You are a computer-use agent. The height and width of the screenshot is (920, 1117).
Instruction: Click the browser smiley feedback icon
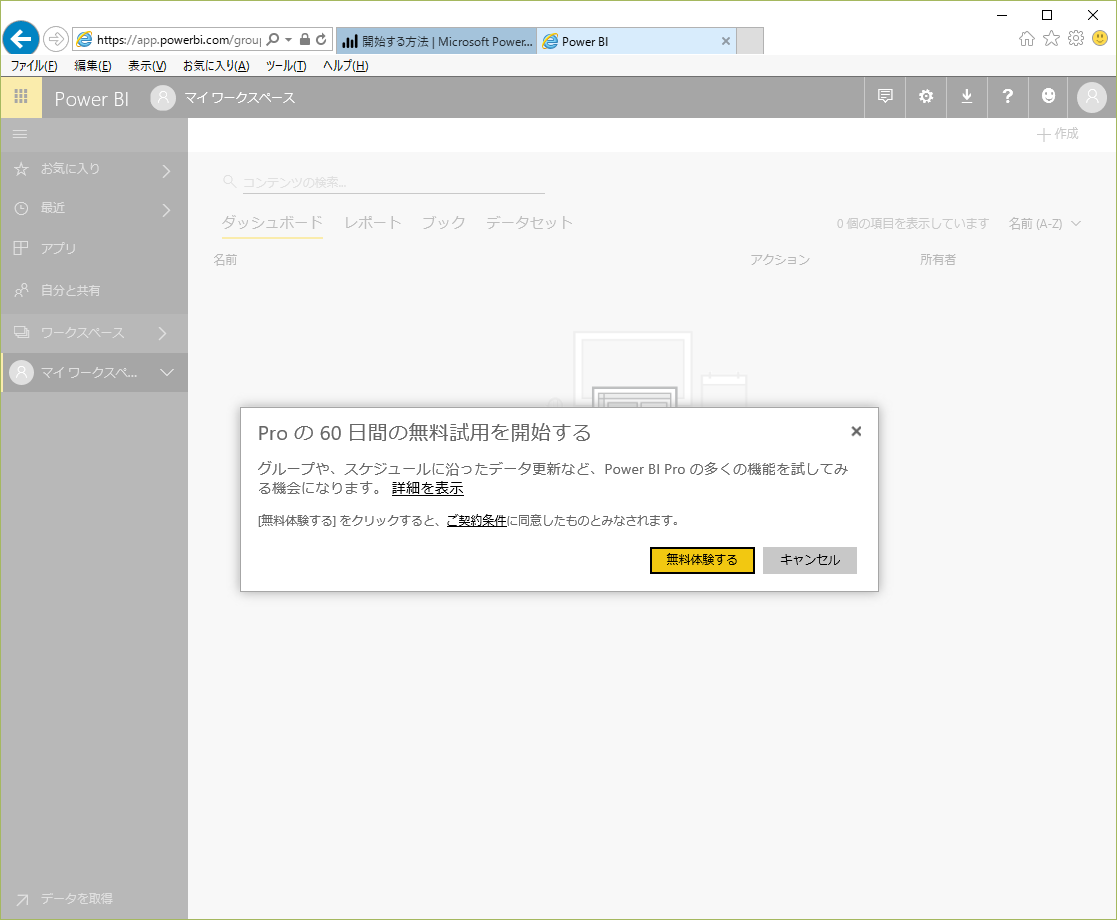1100,38
